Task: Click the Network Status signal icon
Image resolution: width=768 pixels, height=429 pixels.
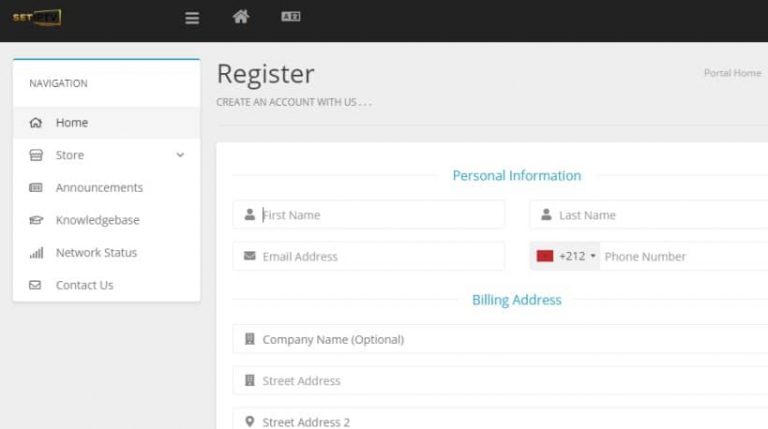Action: pyautogui.click(x=36, y=253)
